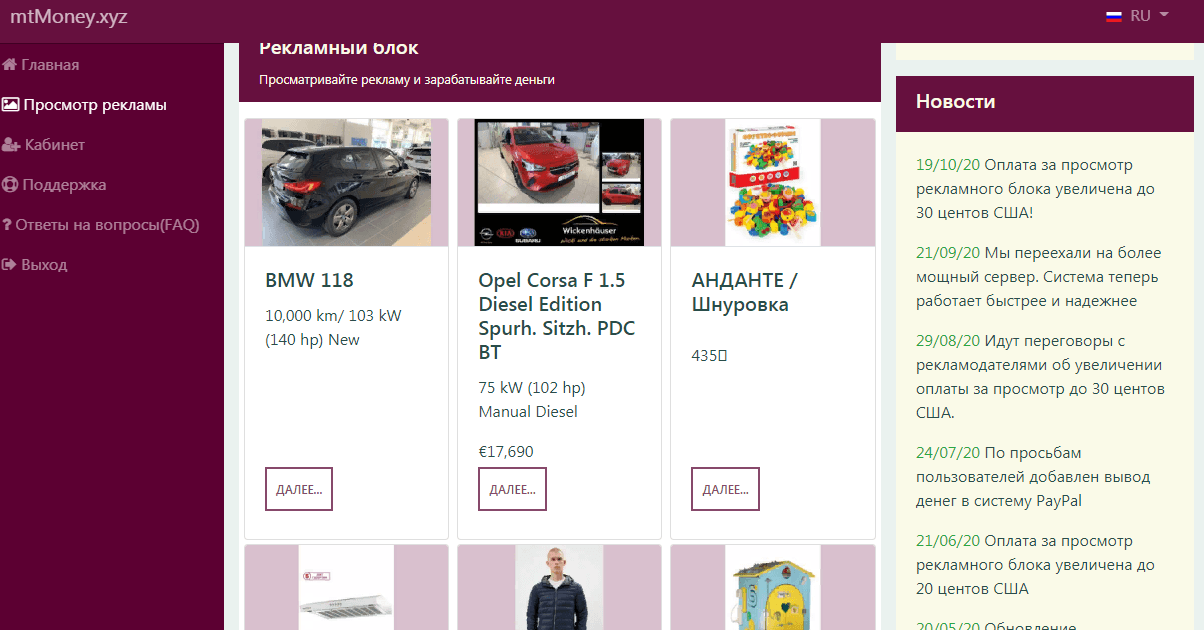Open the black BMW 118 thumbnail
Viewport: 1204px width, 630px height.
[347, 183]
